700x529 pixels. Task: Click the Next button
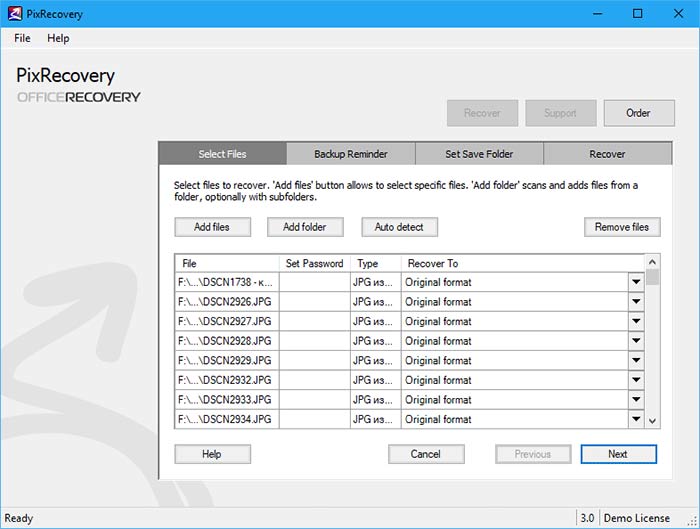tap(619, 454)
